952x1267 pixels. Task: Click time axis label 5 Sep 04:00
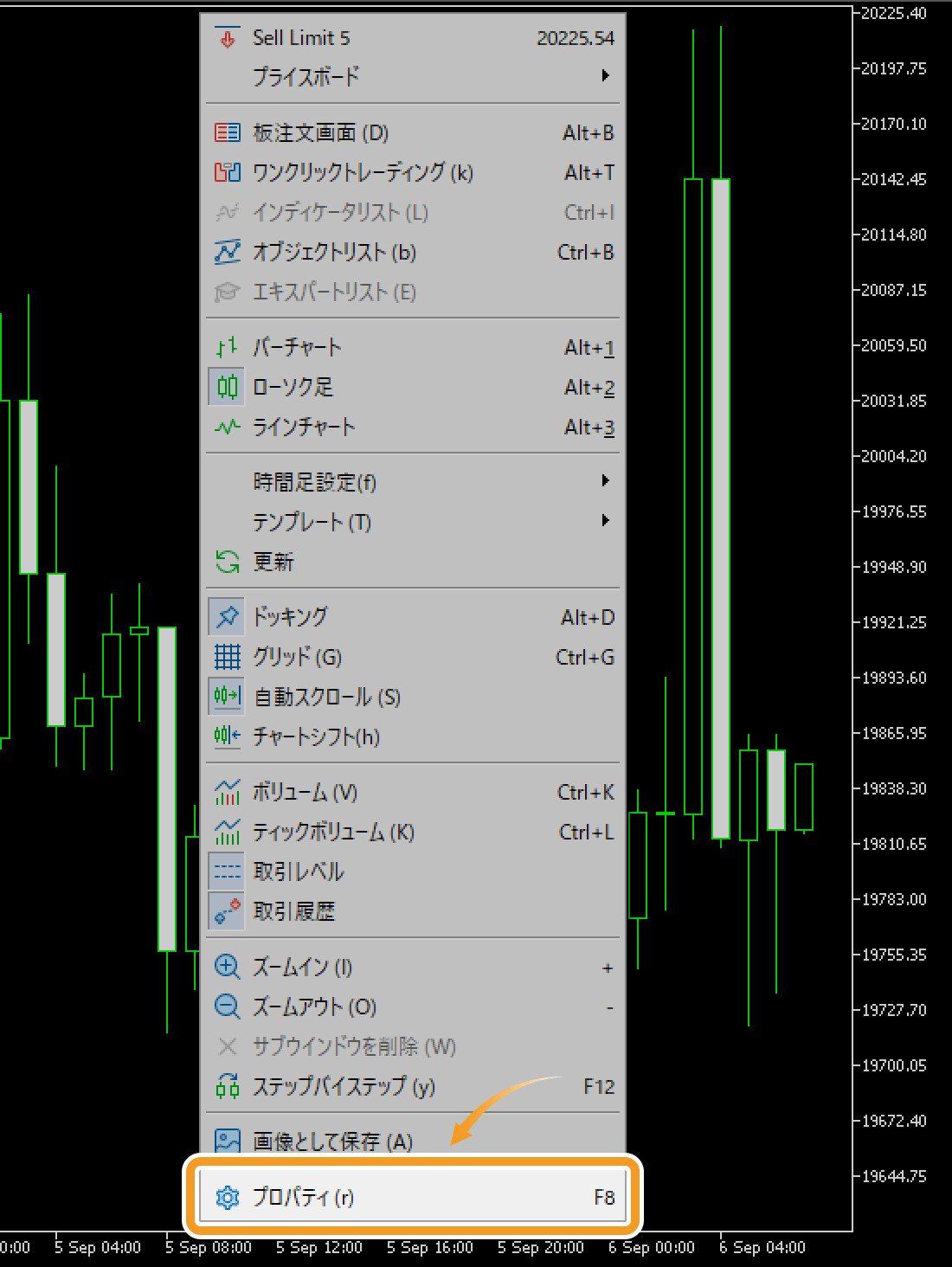[x=98, y=1247]
